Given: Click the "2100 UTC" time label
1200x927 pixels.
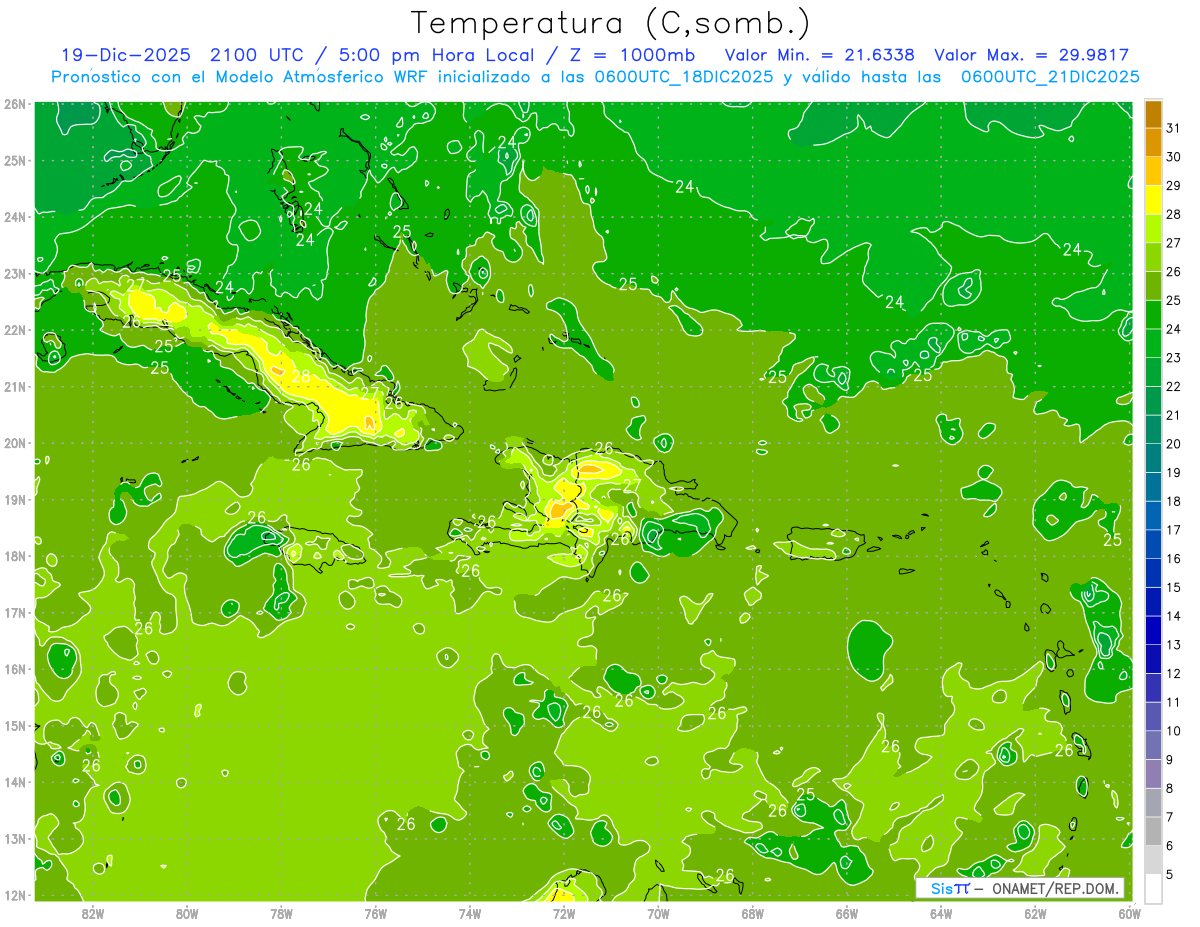Looking at the screenshot, I should pyautogui.click(x=256, y=55).
